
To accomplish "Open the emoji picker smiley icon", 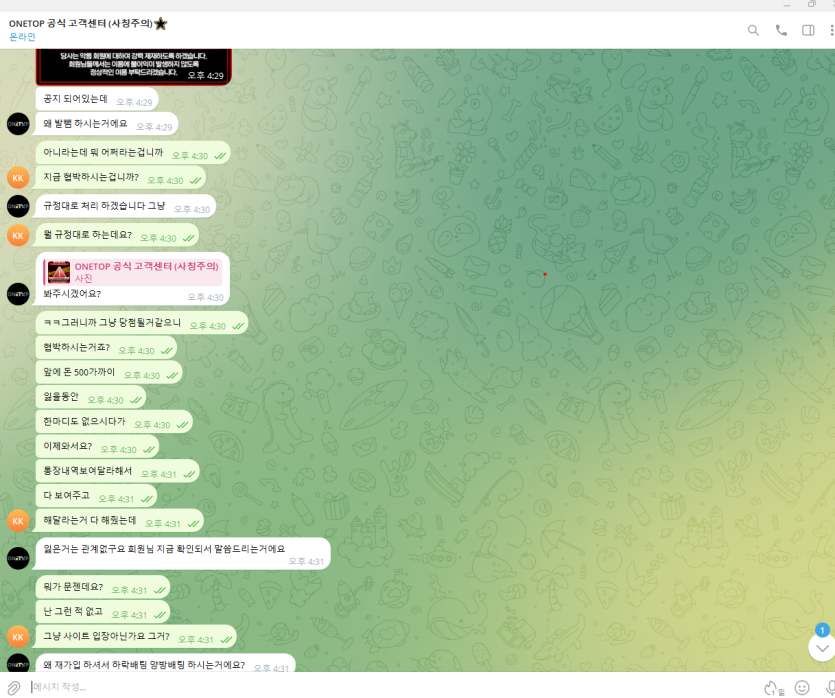I will (x=802, y=687).
